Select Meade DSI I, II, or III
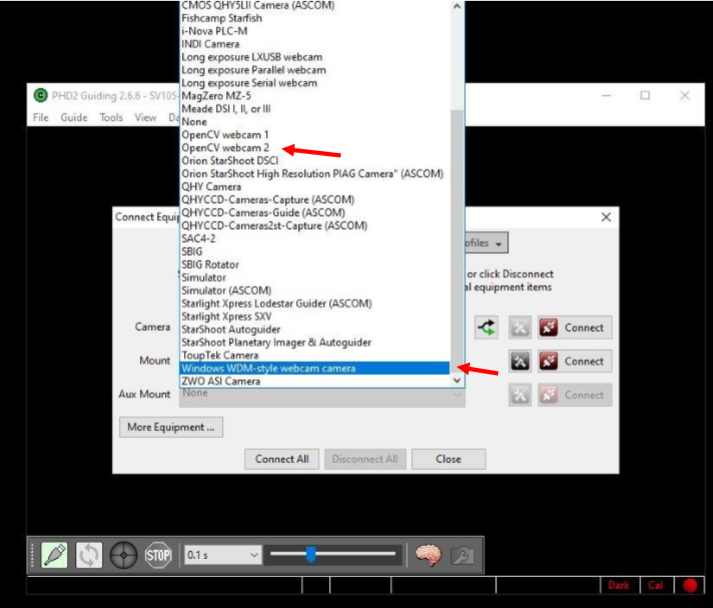The width and height of the screenshot is (713, 608). tap(315, 109)
